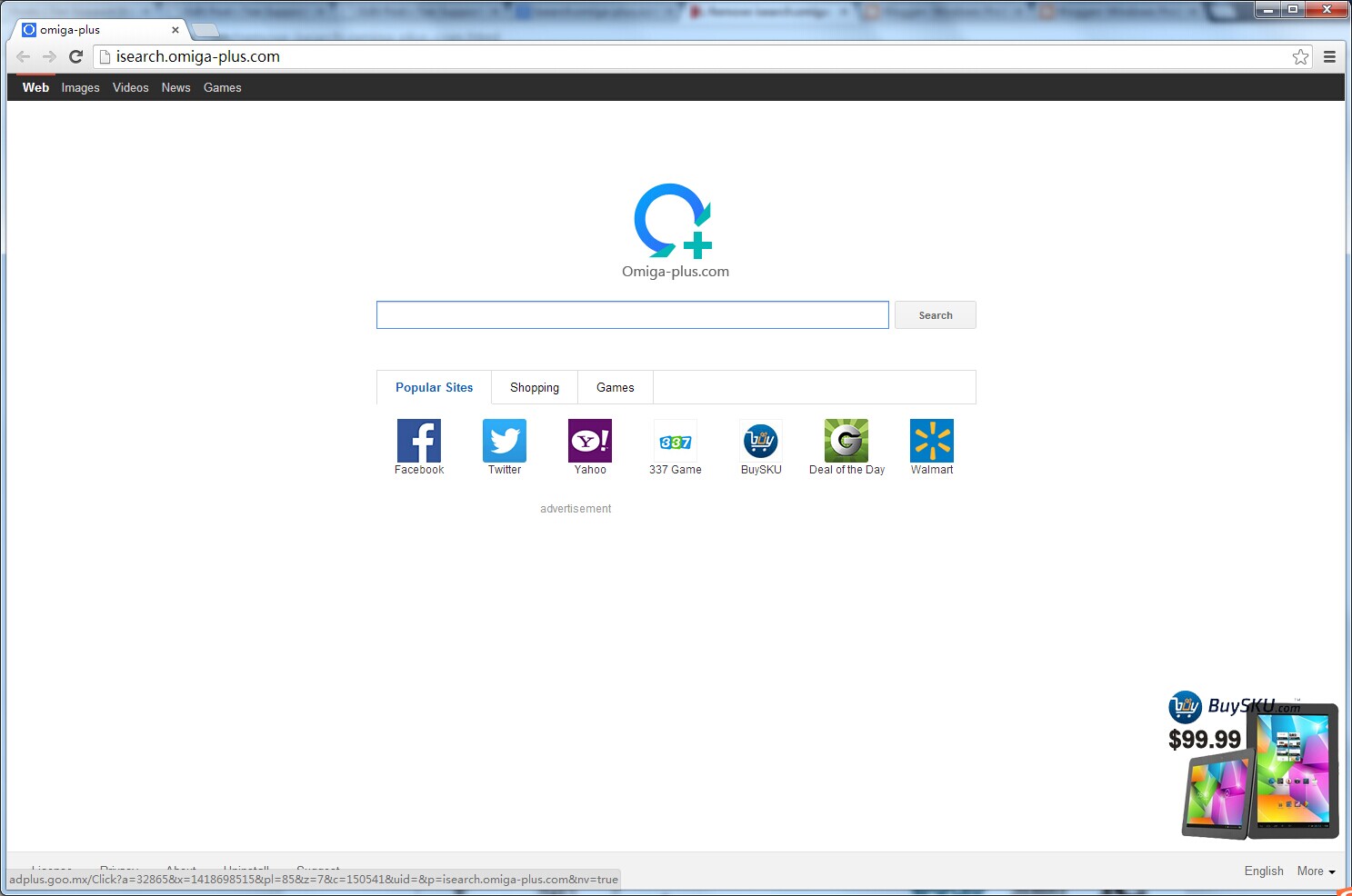The height and width of the screenshot is (896, 1352).
Task: Open the Yahoo shortcut icon
Action: (x=590, y=441)
